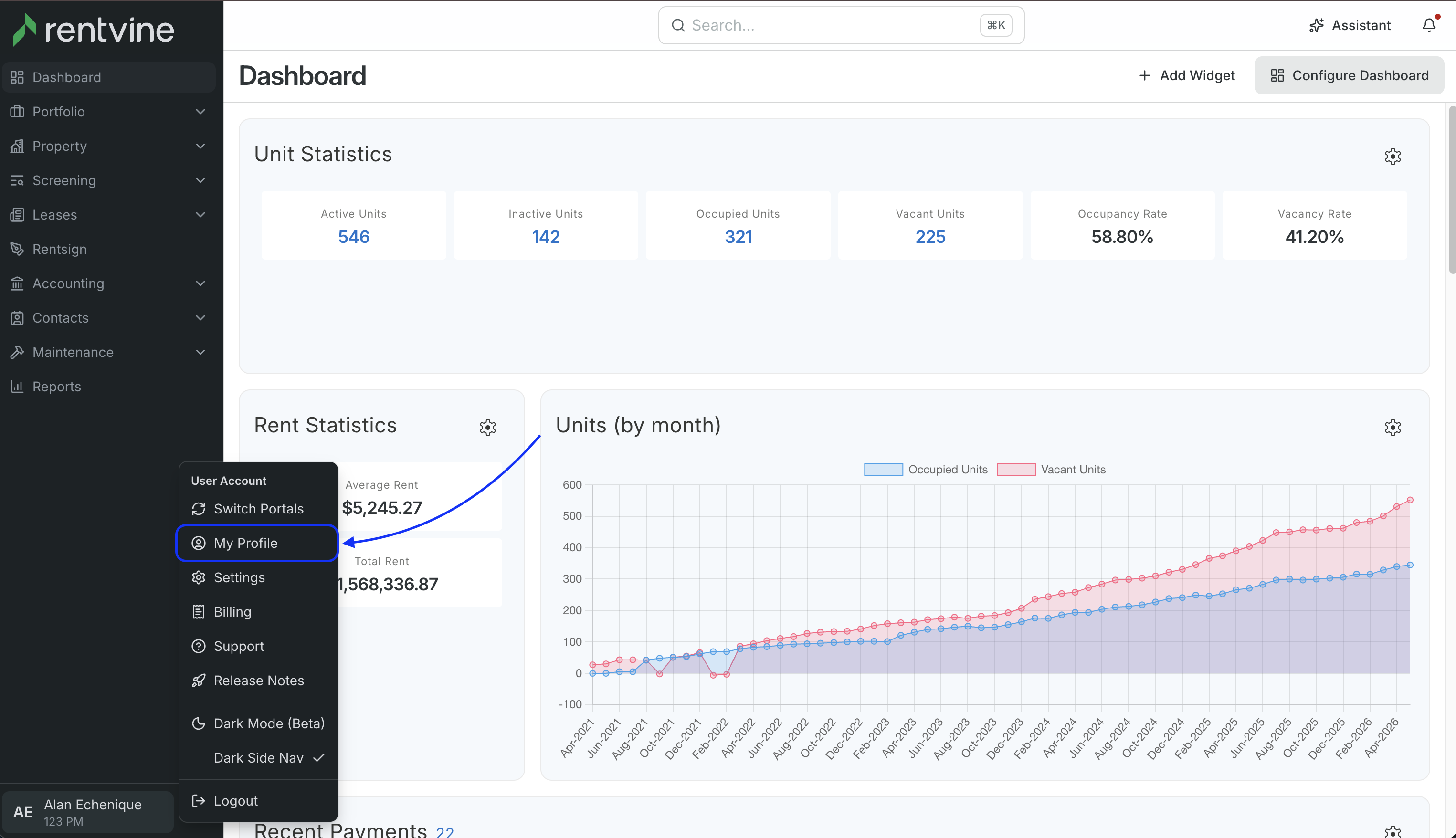
Task: Click the Add Widget button
Action: tap(1187, 75)
